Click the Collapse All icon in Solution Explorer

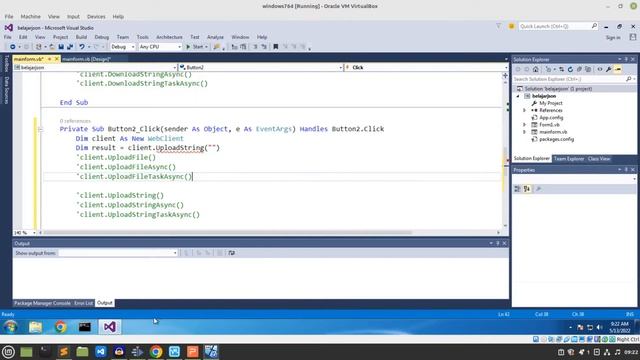tap(579, 69)
